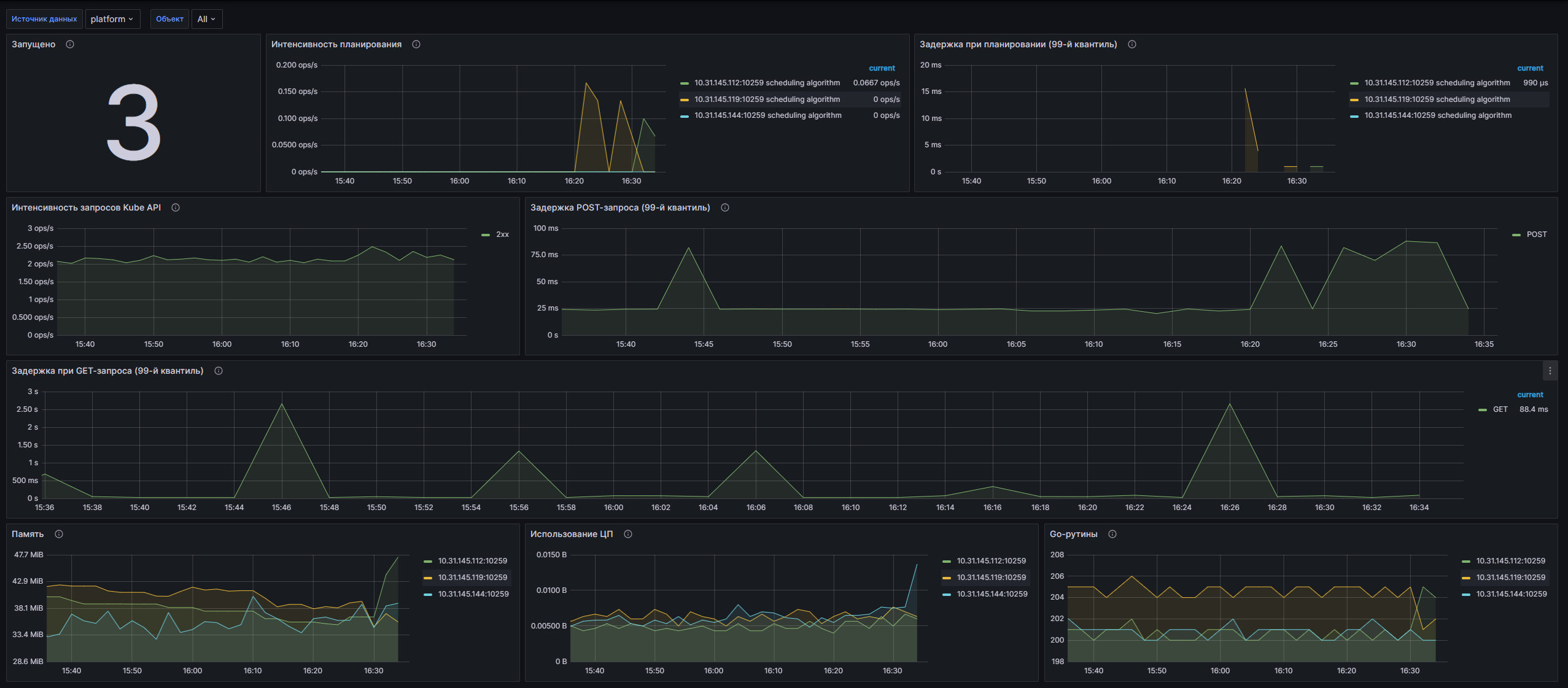1568x688 pixels.
Task: Click info icon beside Задержка POST-запроса title
Action: pyautogui.click(x=725, y=207)
